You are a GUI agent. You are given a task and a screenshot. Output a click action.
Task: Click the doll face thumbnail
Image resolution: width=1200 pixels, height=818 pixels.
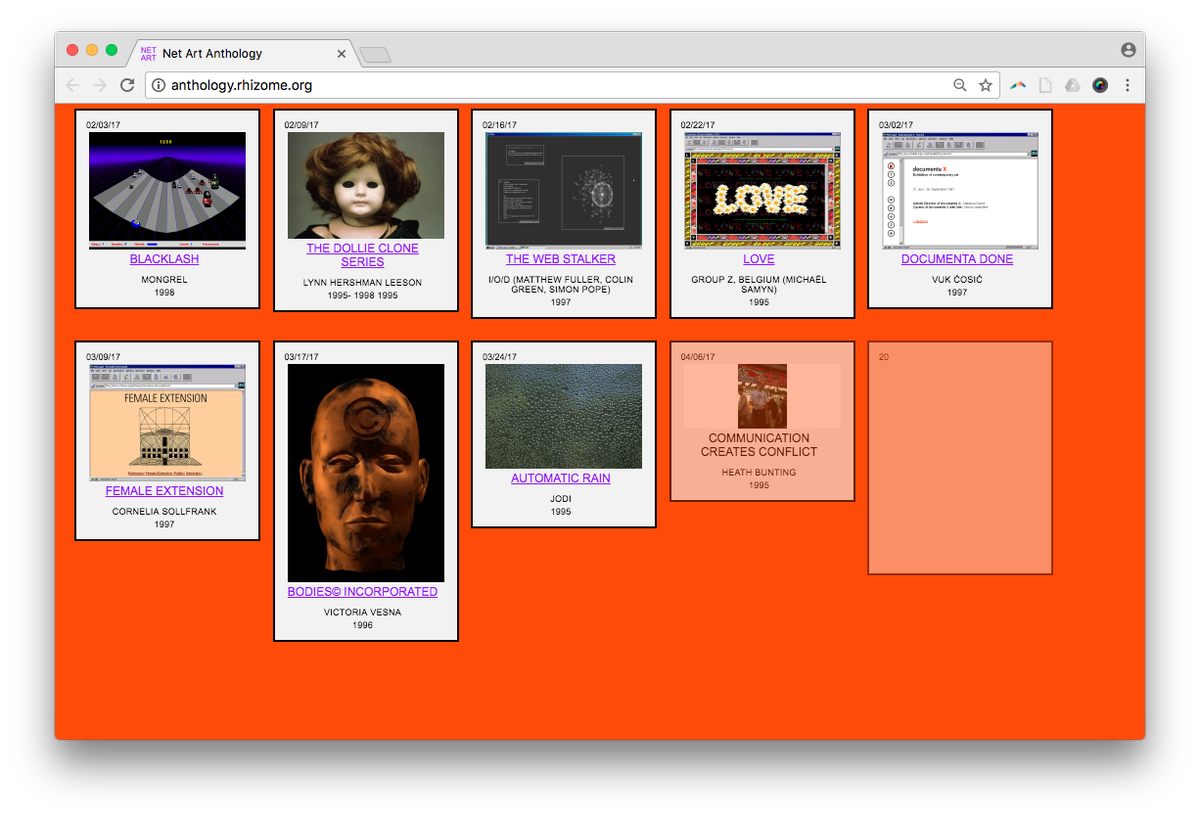pyautogui.click(x=366, y=185)
